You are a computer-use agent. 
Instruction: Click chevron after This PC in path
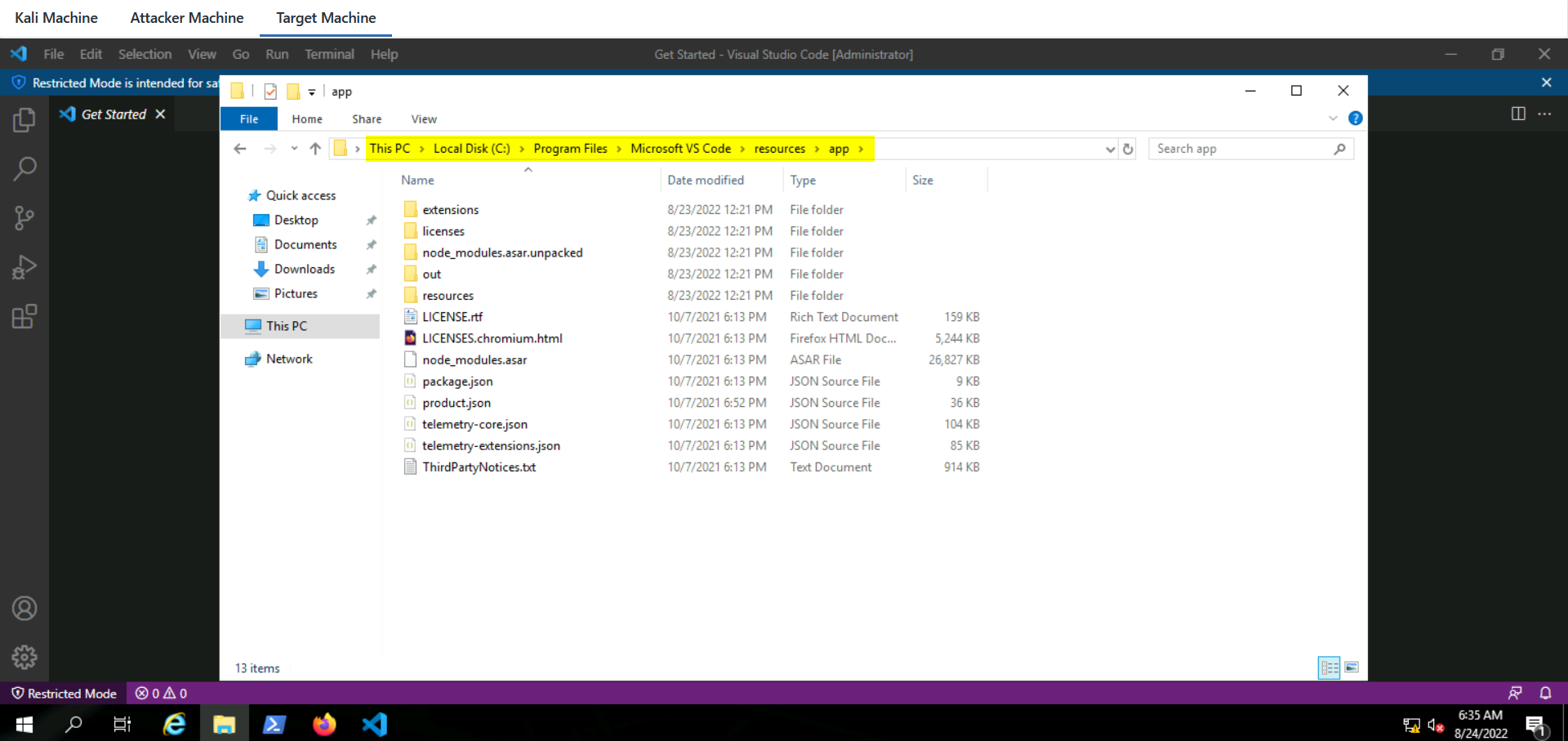click(x=422, y=149)
